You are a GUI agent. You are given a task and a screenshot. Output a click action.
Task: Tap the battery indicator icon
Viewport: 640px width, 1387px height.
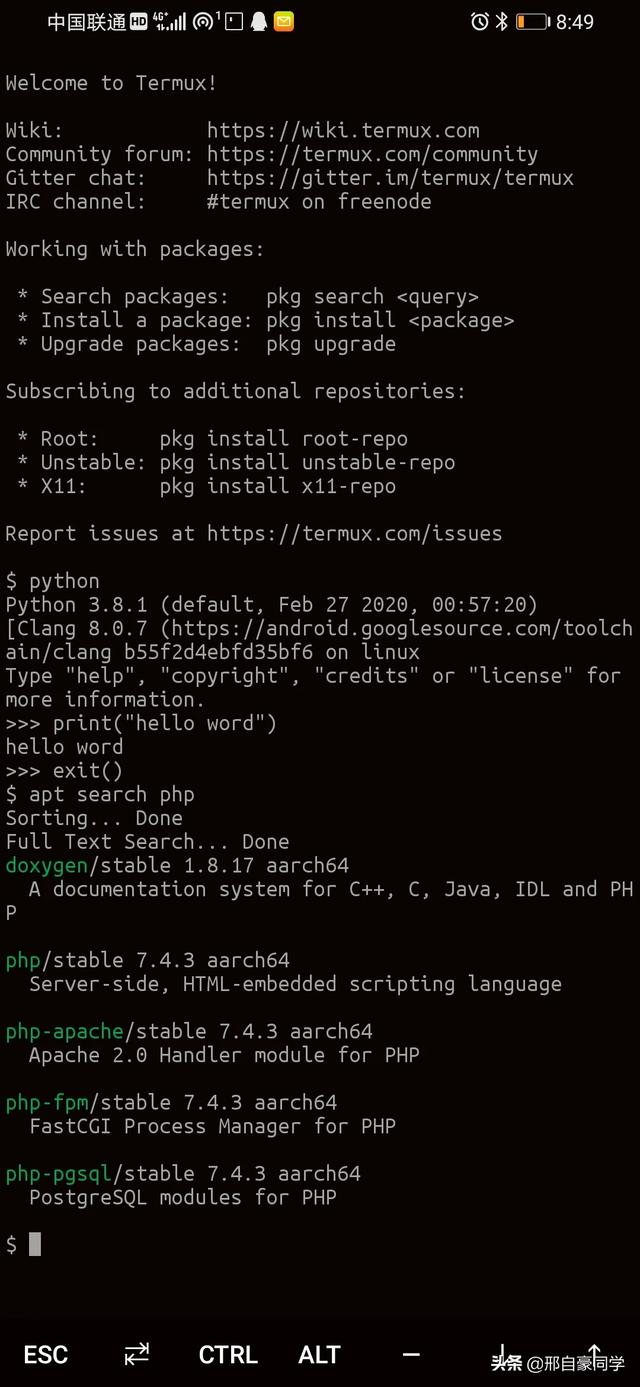pyautogui.click(x=532, y=21)
